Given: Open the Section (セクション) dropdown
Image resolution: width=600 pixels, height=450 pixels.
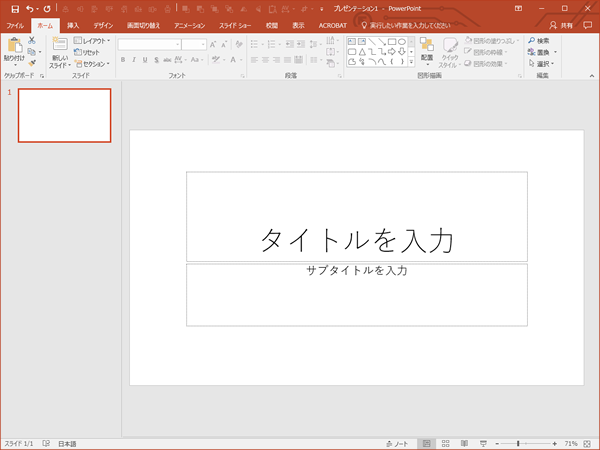Looking at the screenshot, I should click(92, 63).
